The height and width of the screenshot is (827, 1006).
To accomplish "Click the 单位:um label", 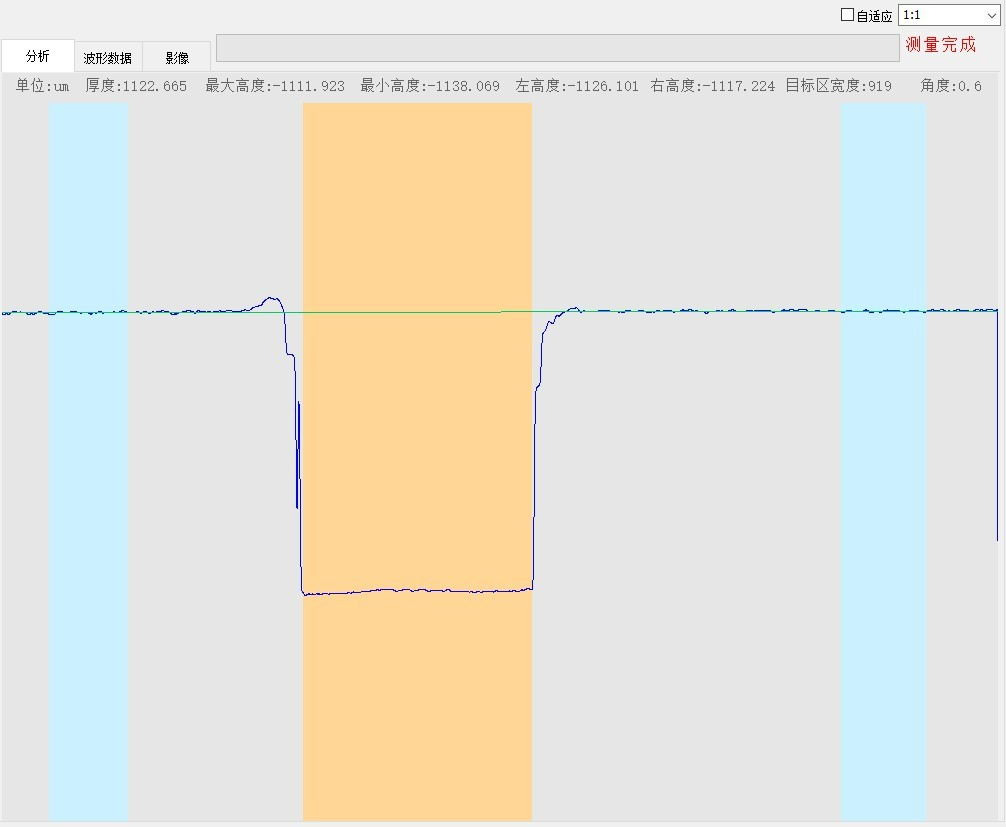I will [x=42, y=86].
